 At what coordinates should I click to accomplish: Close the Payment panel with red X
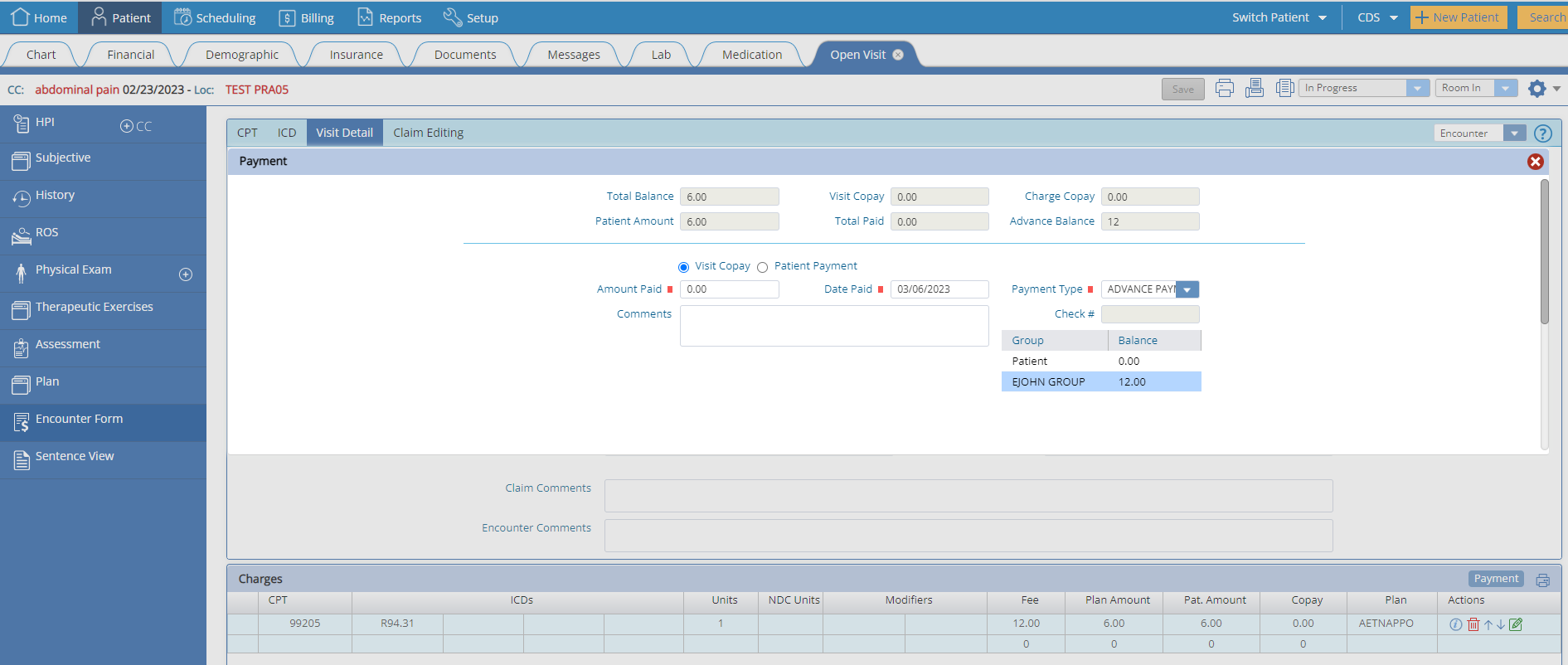point(1536,162)
